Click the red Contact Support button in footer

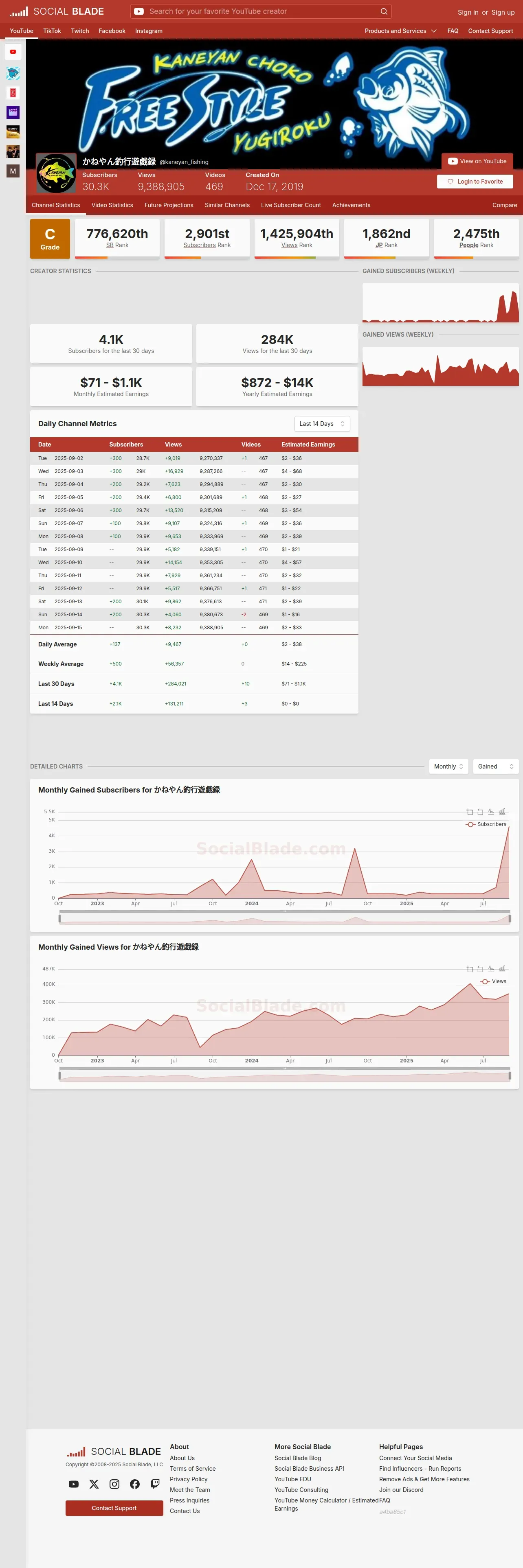114,1508
